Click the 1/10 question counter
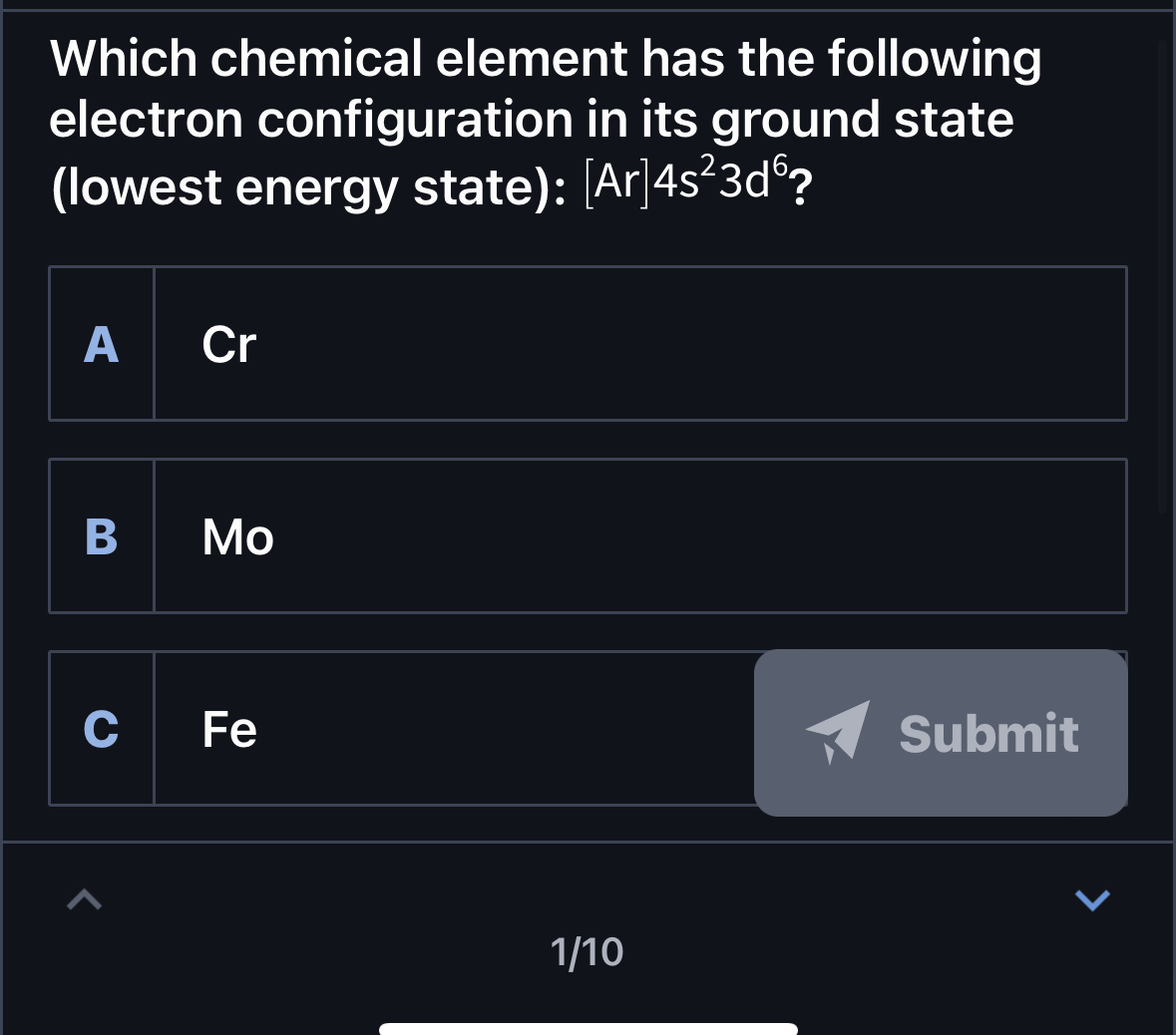 click(x=587, y=951)
